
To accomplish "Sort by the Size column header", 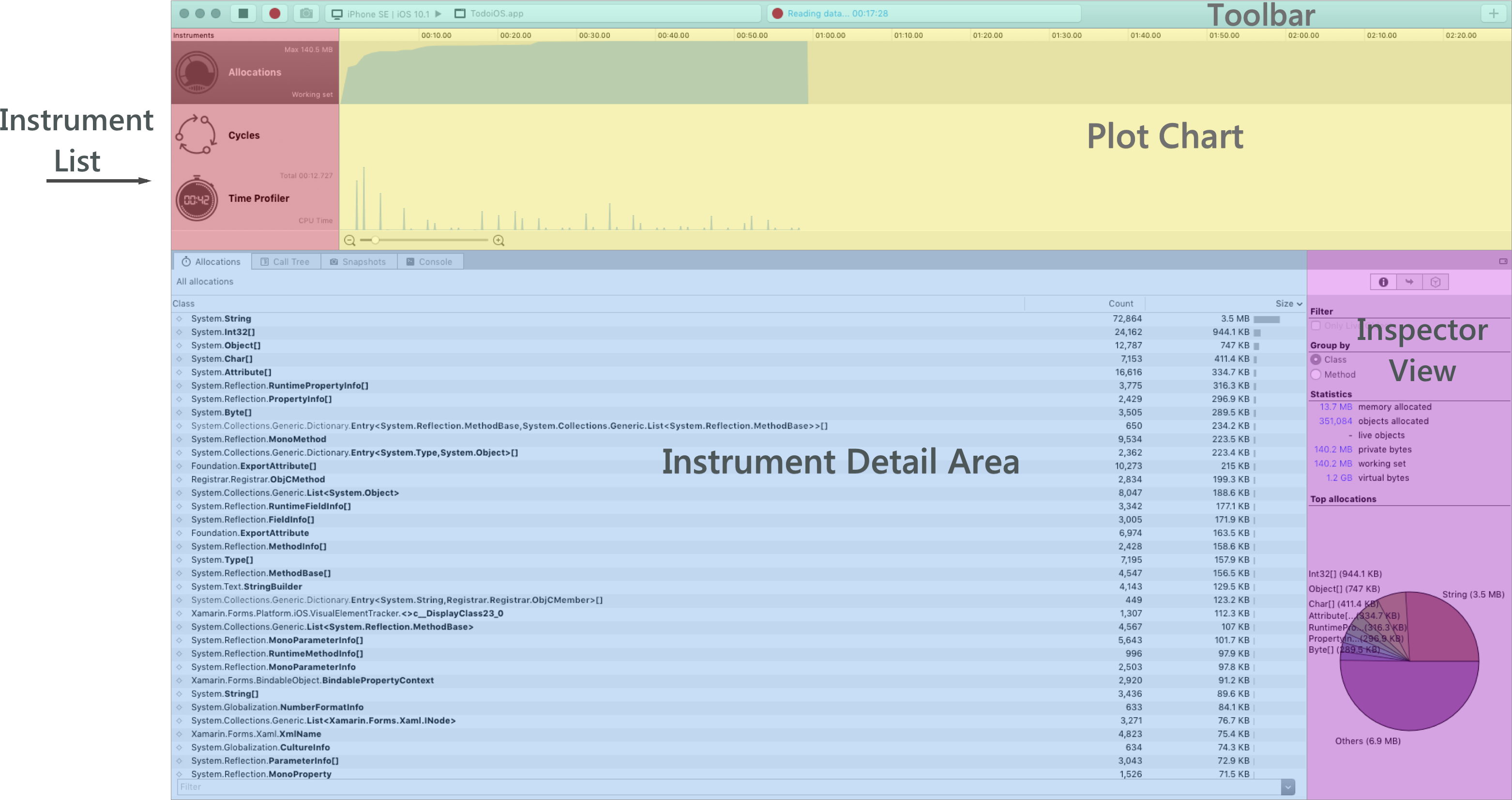I will click(1288, 304).
